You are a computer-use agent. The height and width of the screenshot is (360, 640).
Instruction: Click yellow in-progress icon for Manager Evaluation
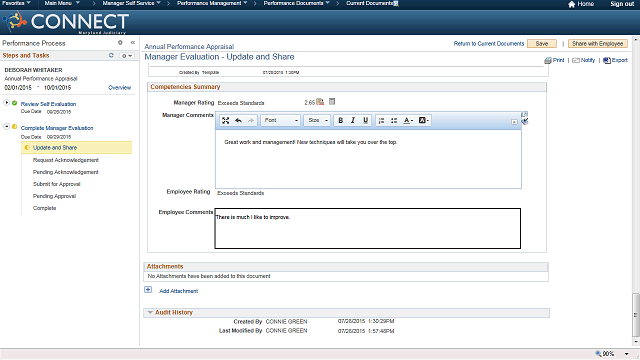coord(15,127)
